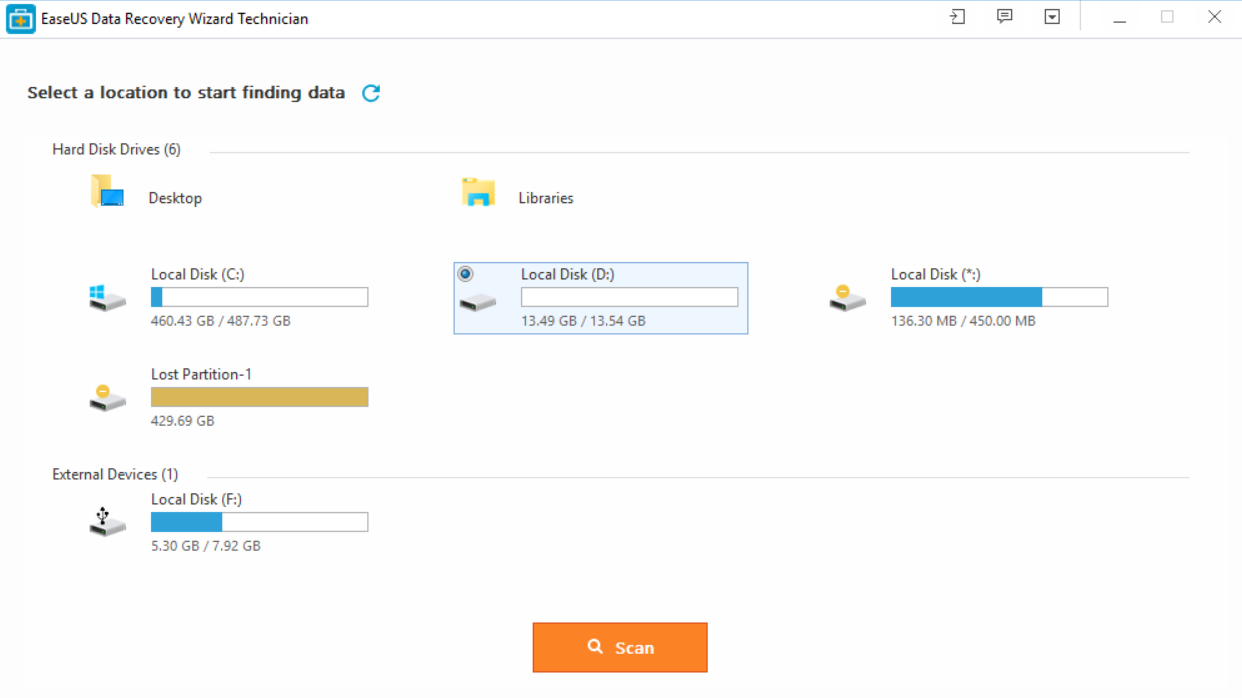1242x698 pixels.
Task: Click the Lost Partition-1 drive icon
Action: point(107,397)
